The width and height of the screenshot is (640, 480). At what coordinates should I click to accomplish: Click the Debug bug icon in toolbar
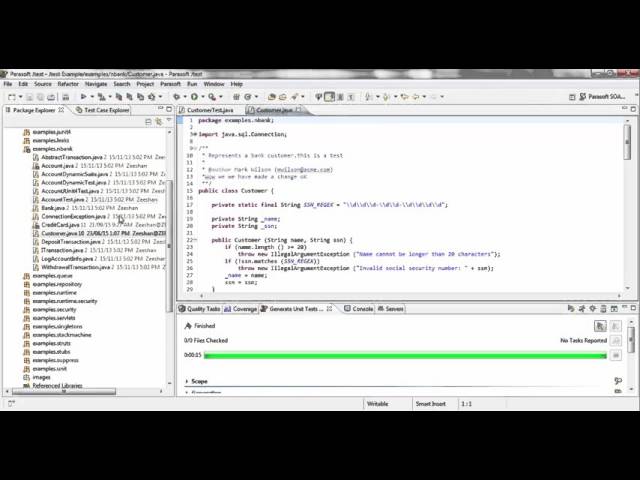[x=176, y=97]
